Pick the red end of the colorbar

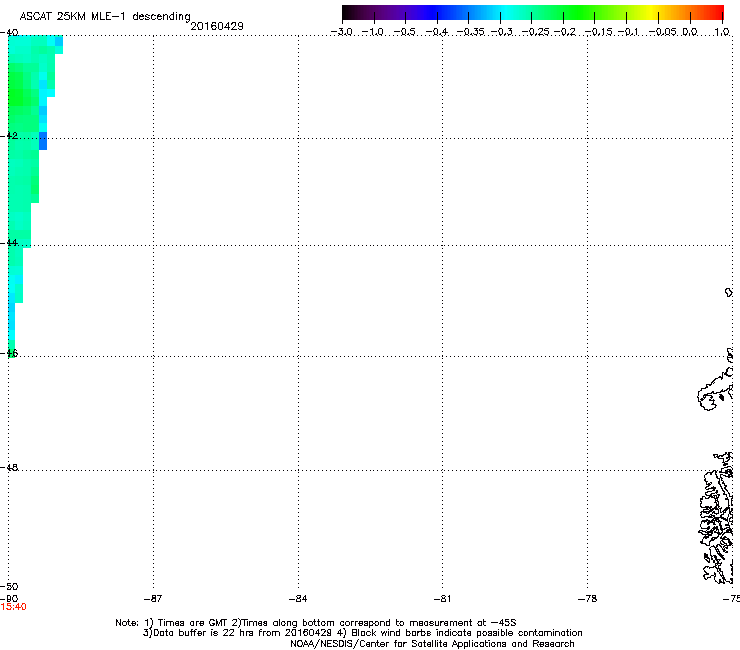(715, 13)
